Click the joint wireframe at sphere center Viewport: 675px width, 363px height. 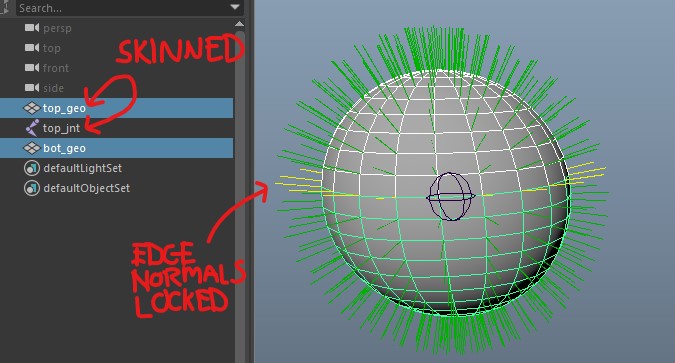pos(450,196)
